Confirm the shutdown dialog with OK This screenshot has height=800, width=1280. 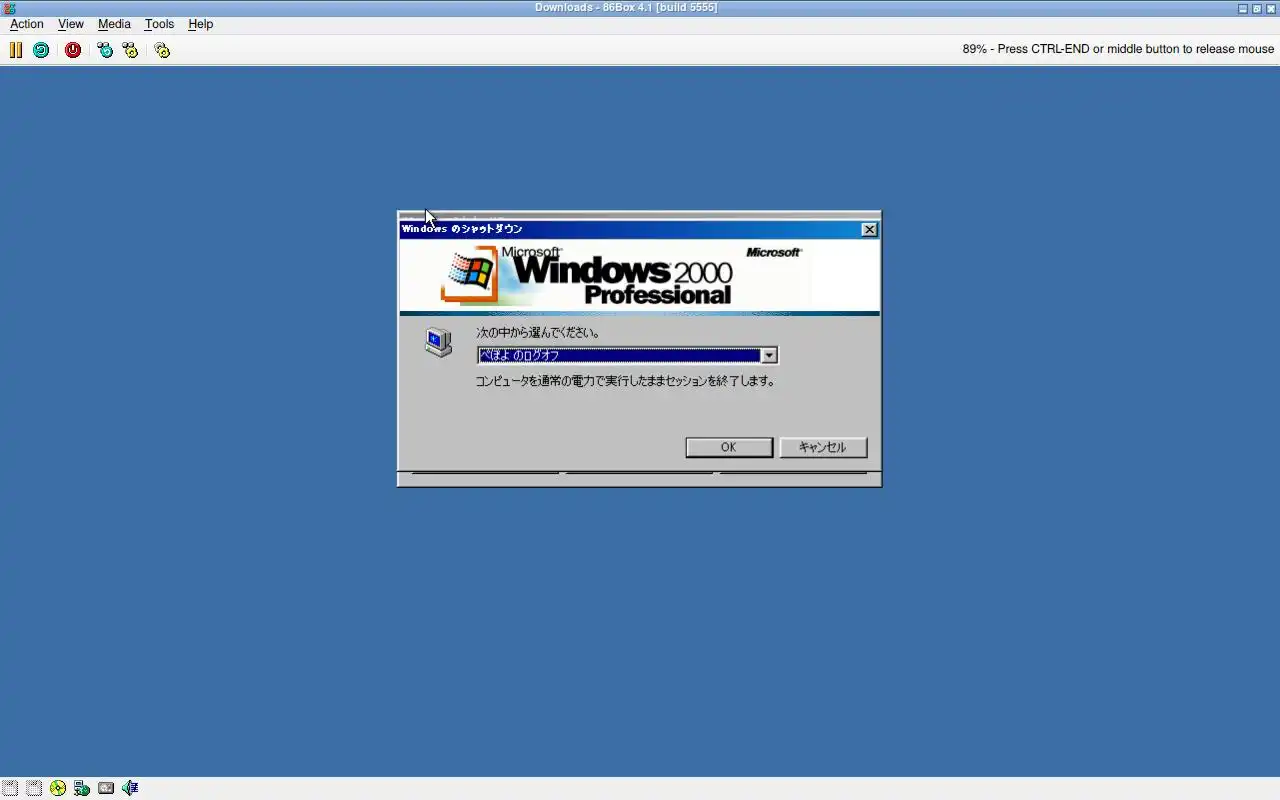click(729, 447)
